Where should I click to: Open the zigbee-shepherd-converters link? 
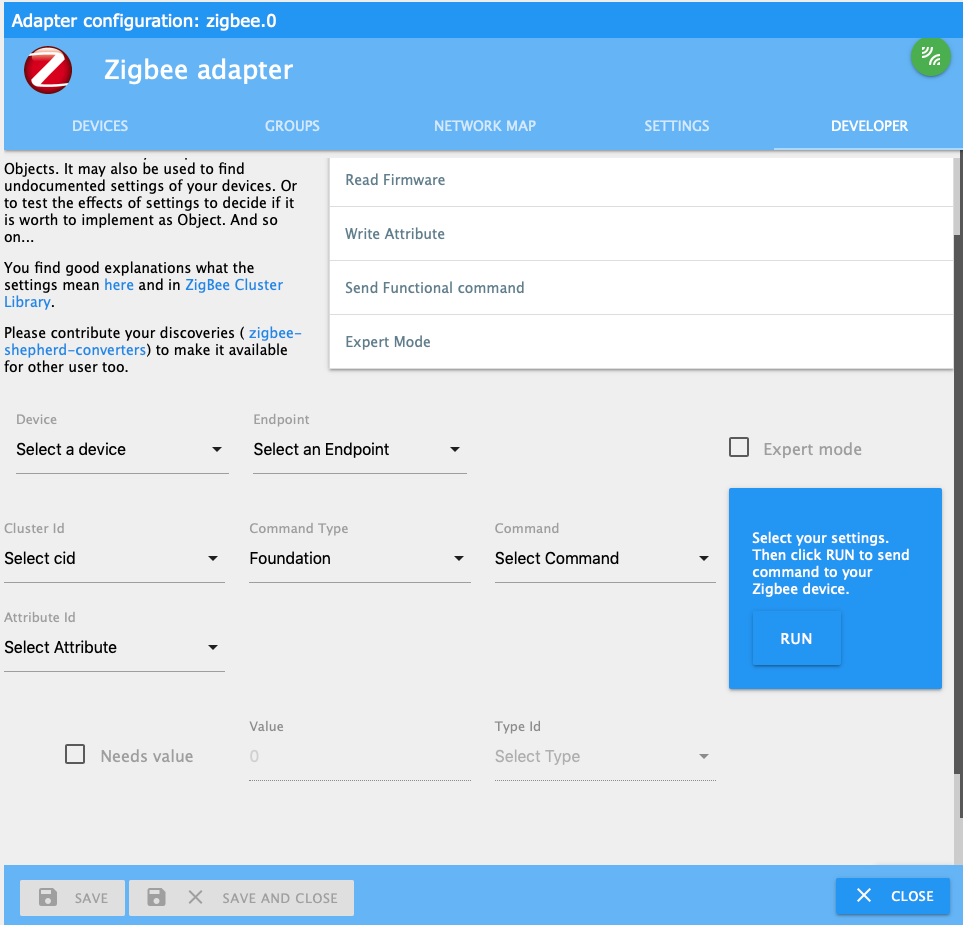click(152, 342)
